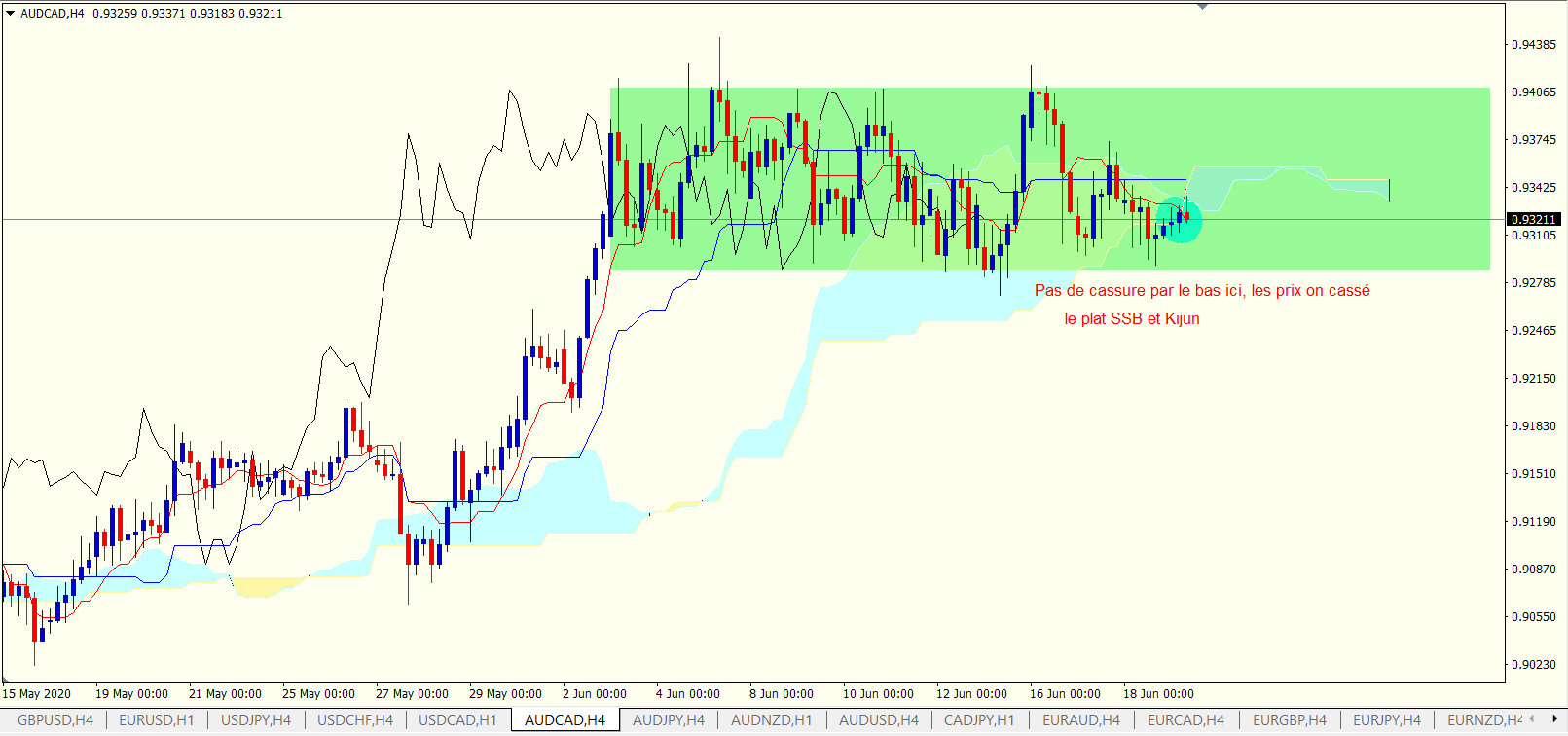Click the '25 May 00:00' time label
The height and width of the screenshot is (736, 1568).
(x=318, y=694)
